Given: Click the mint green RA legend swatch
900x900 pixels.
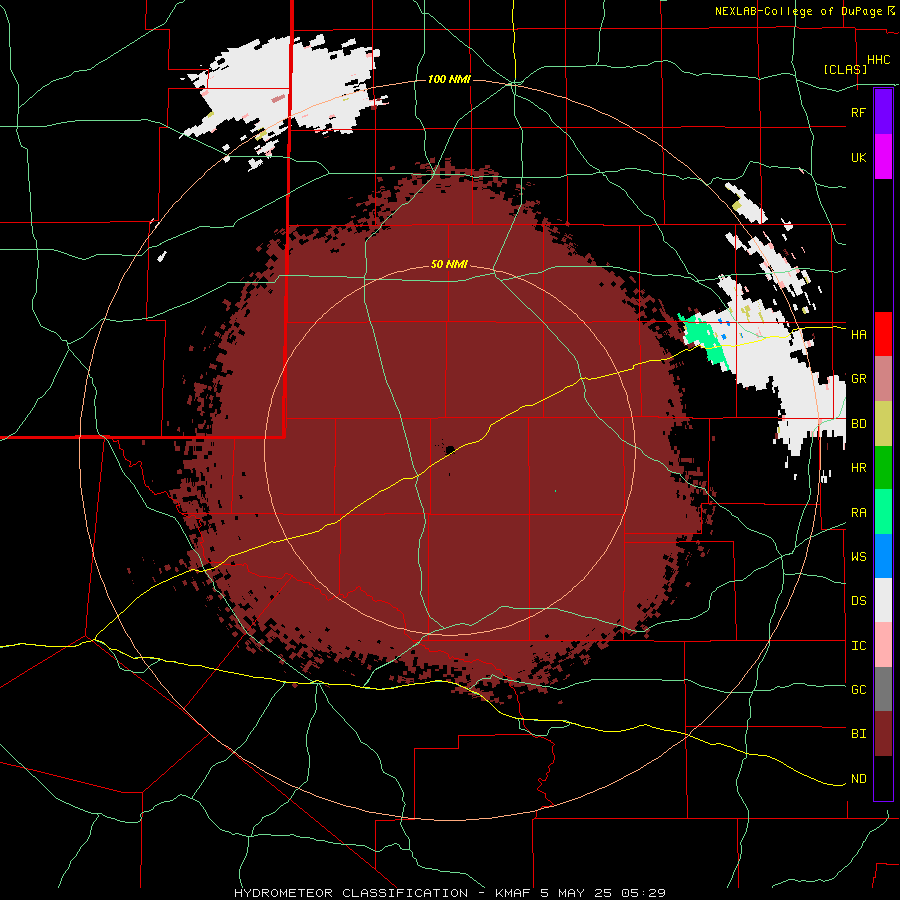Looking at the screenshot, I should click(883, 512).
